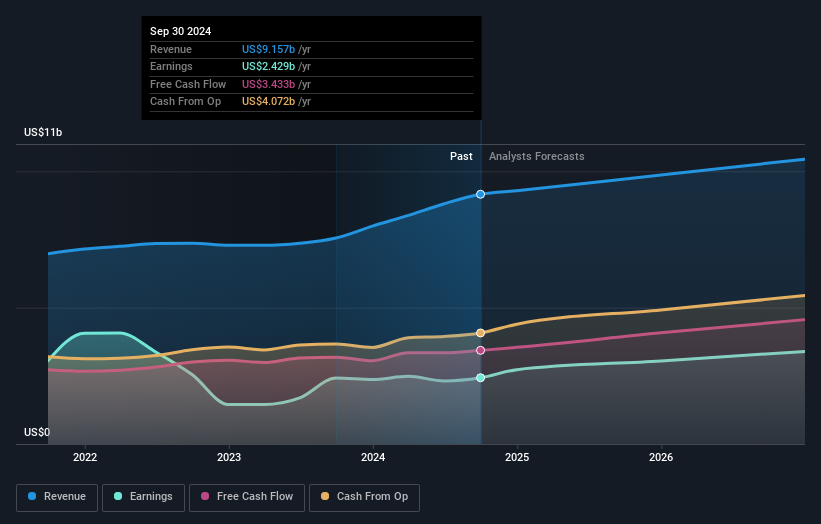Click the teal Earnings data point

point(480,377)
